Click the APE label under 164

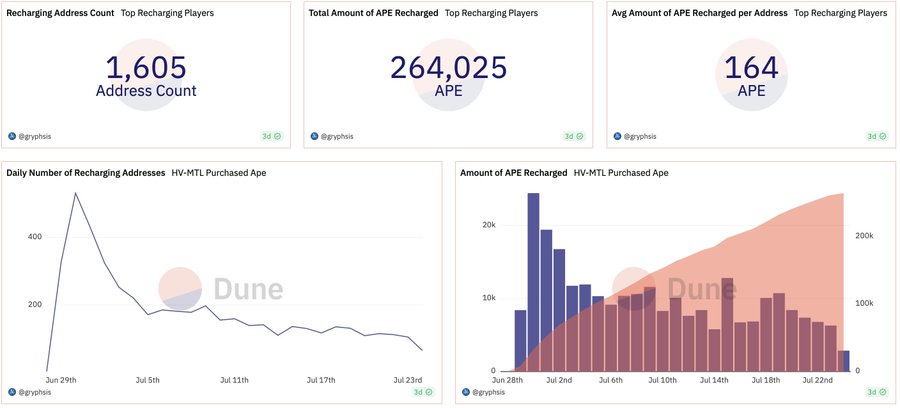coord(751,91)
